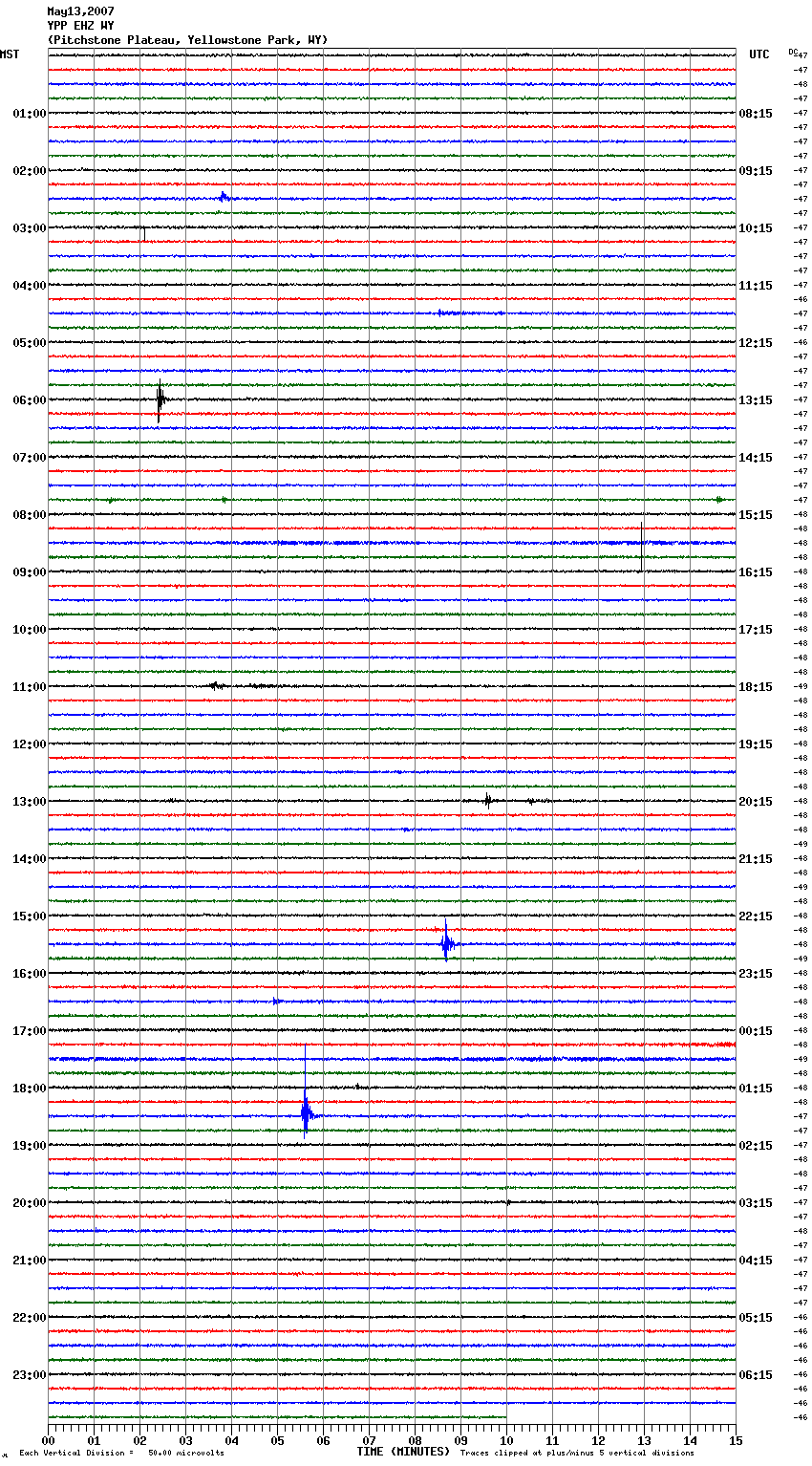Click the large blue seismic event on 18:30 trace
This screenshot has height=1466, width=812.
306,1113
